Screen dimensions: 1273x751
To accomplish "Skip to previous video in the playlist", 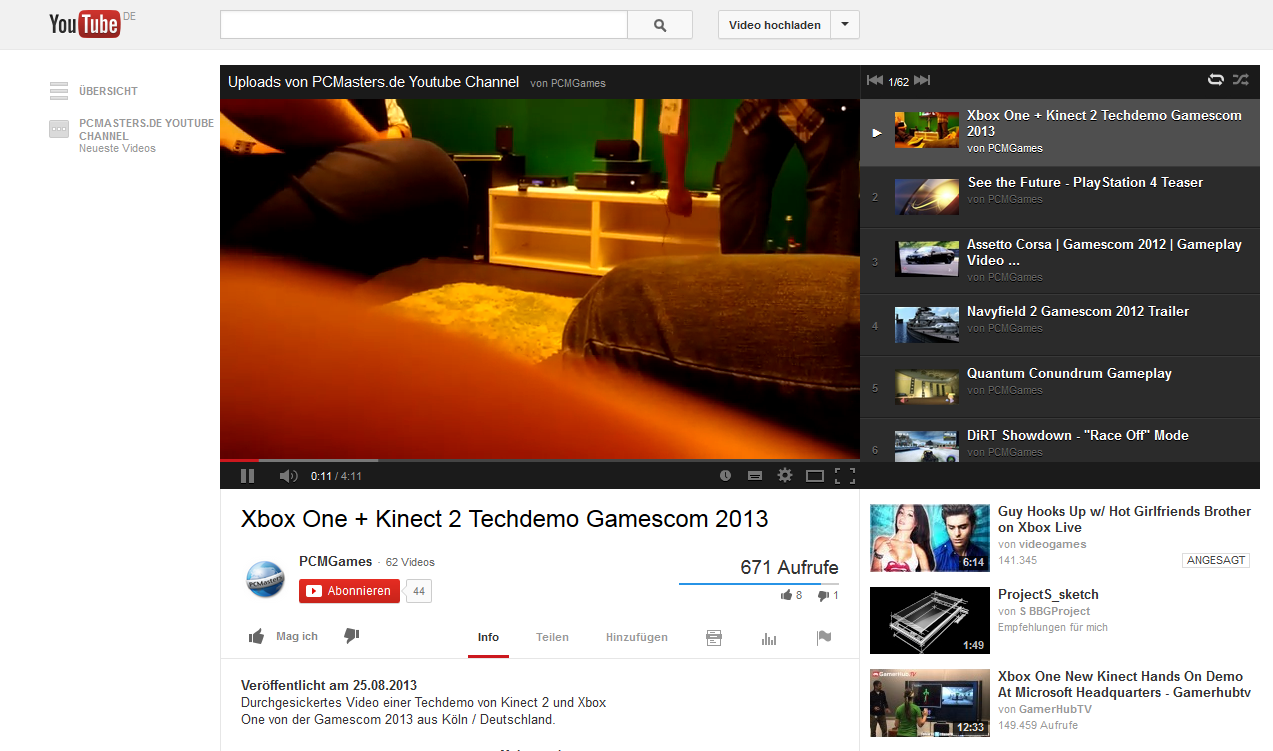I will tap(875, 81).
